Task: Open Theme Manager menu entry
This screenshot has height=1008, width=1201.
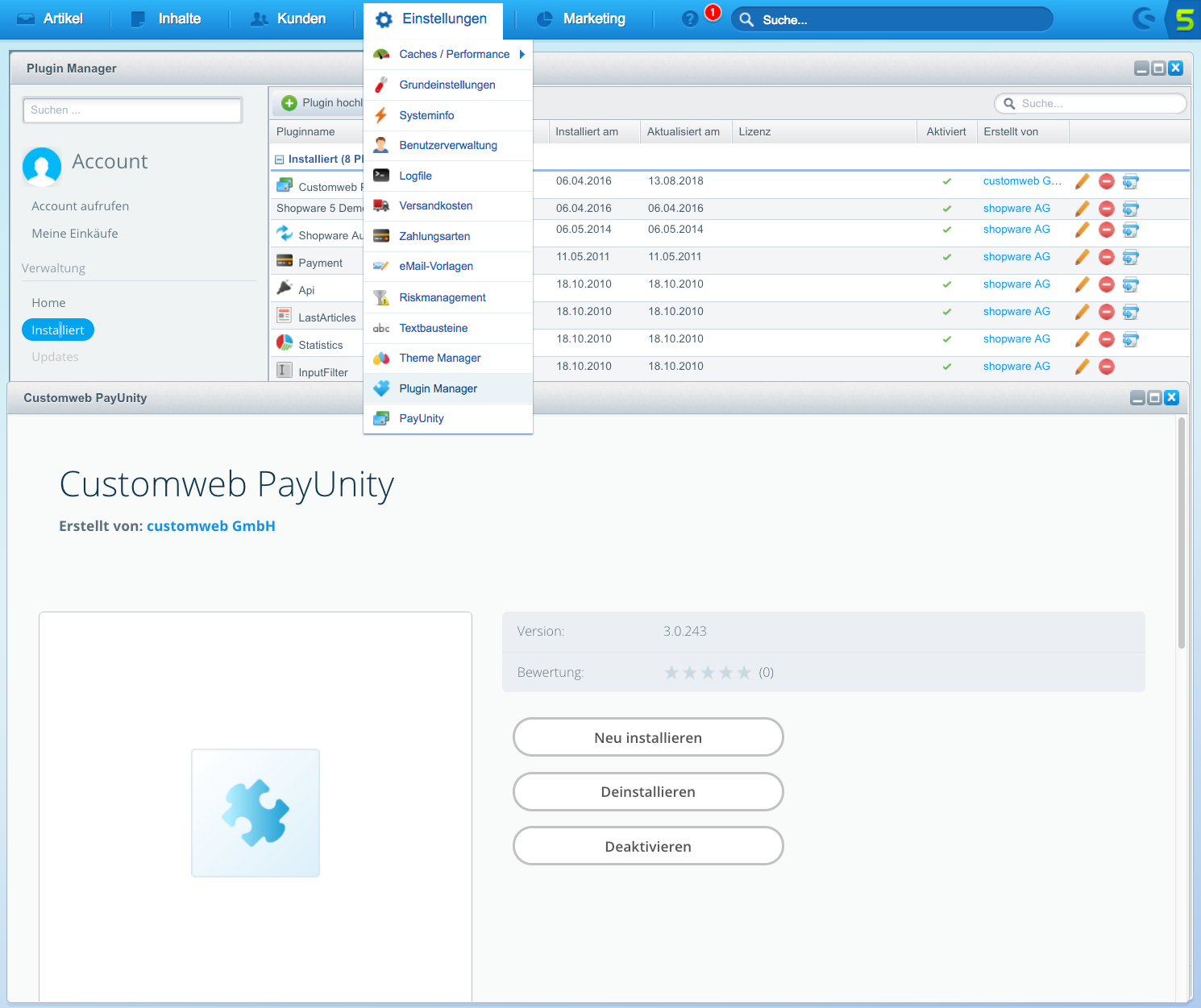Action: pyautogui.click(x=448, y=358)
